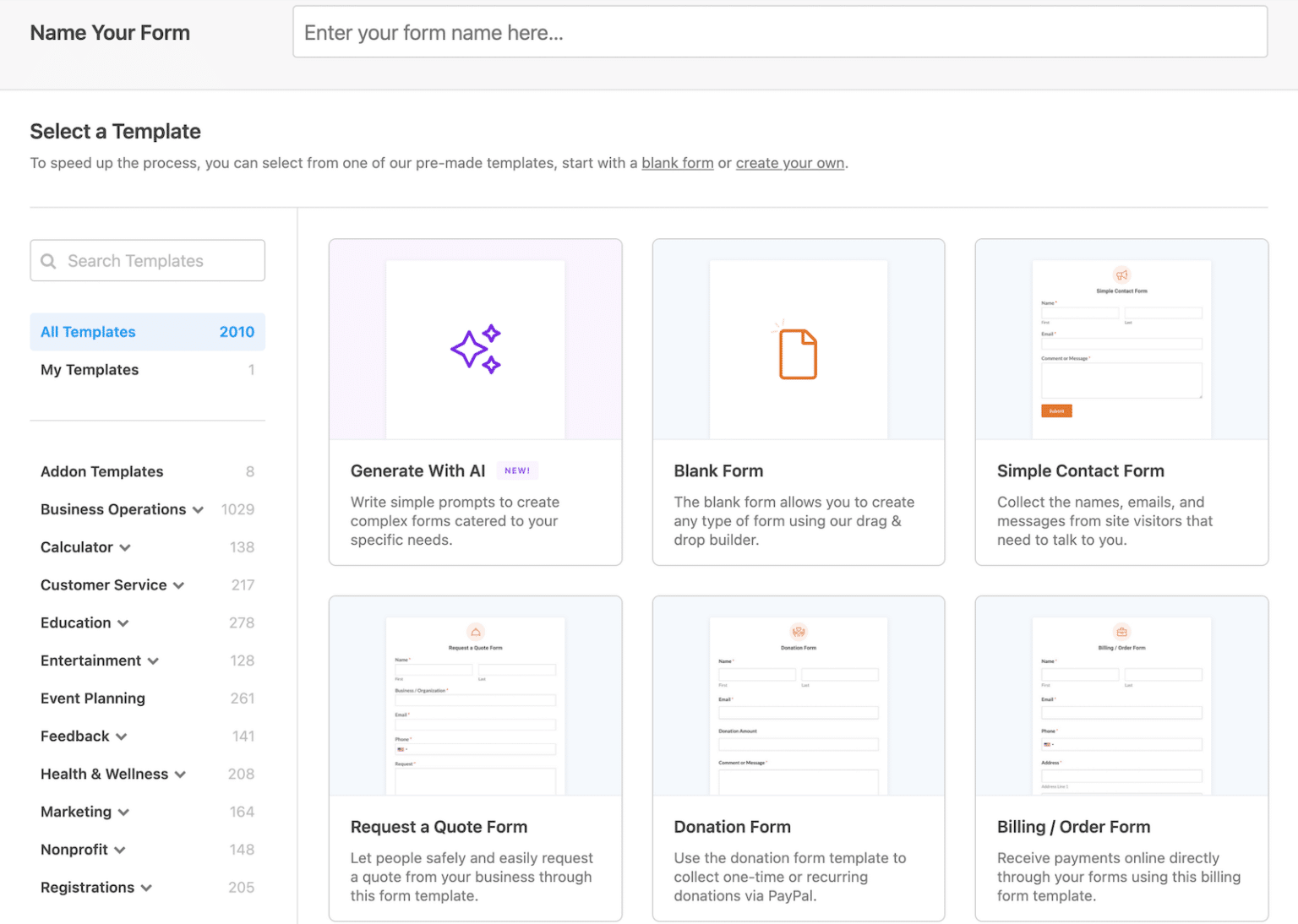Expand the Business Operations category
The image size is (1298, 924).
tap(199, 509)
